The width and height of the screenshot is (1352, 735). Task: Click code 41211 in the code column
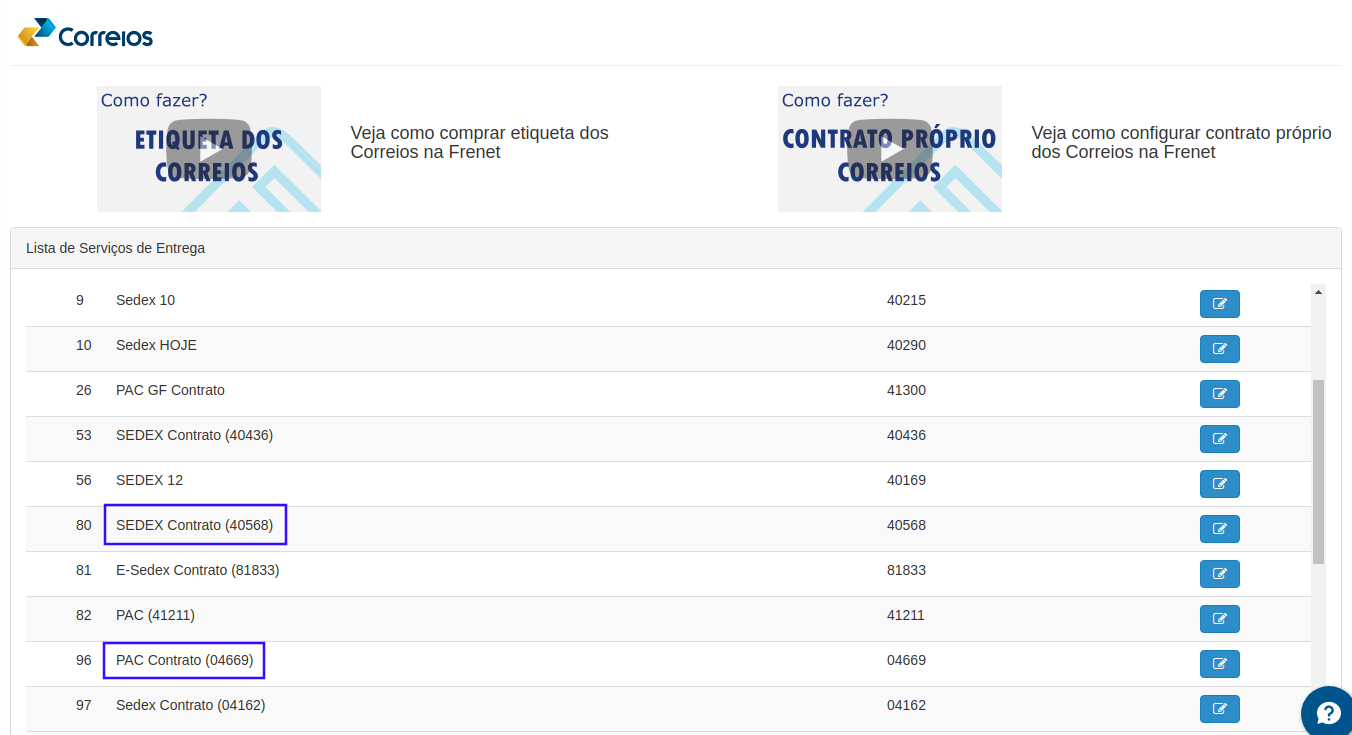coord(906,615)
